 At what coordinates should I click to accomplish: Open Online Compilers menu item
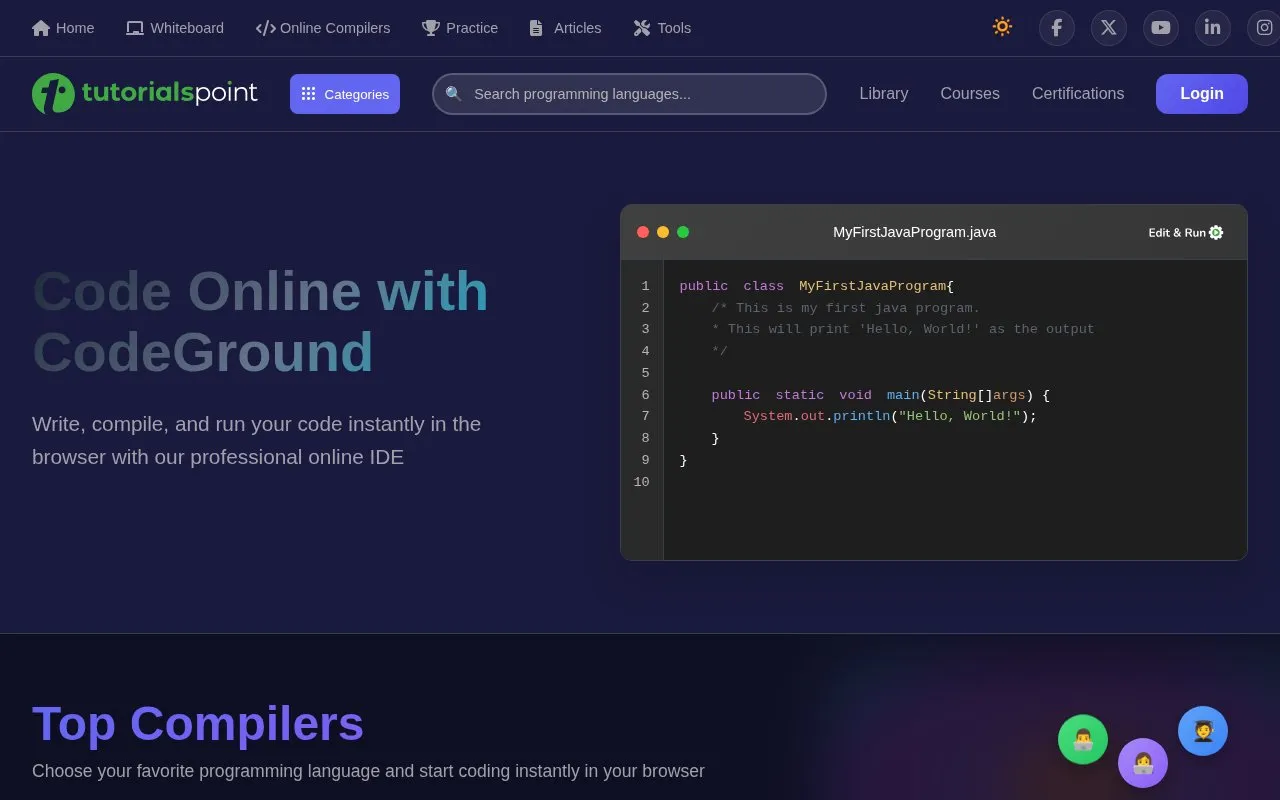click(x=323, y=28)
